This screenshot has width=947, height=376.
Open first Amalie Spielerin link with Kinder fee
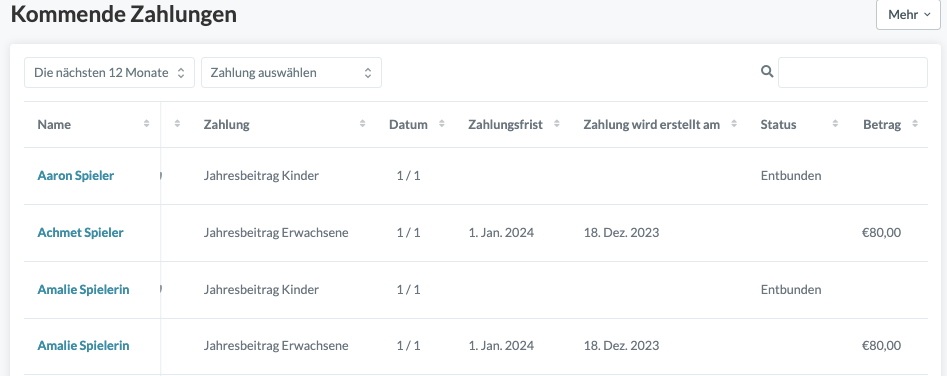(x=83, y=289)
